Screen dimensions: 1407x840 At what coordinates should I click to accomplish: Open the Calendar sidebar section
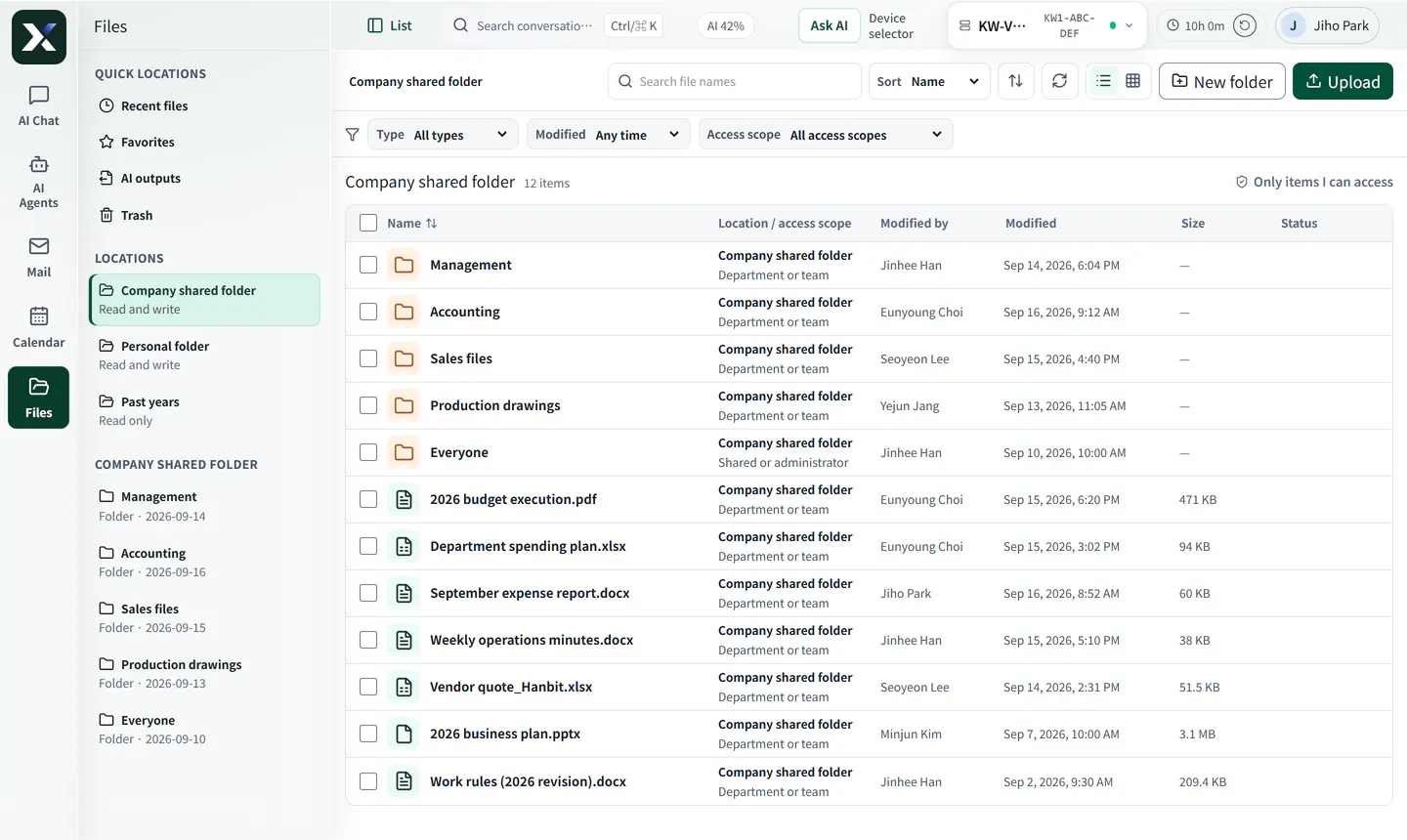[x=38, y=328]
